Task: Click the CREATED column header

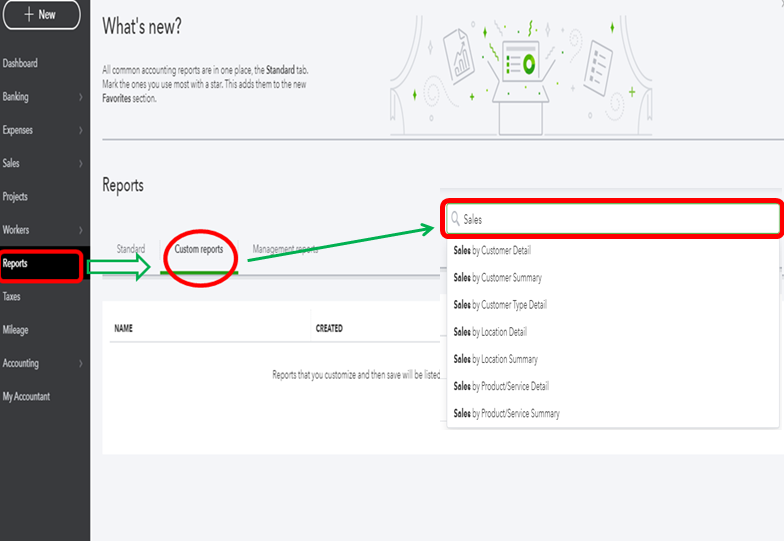Action: tap(329, 328)
